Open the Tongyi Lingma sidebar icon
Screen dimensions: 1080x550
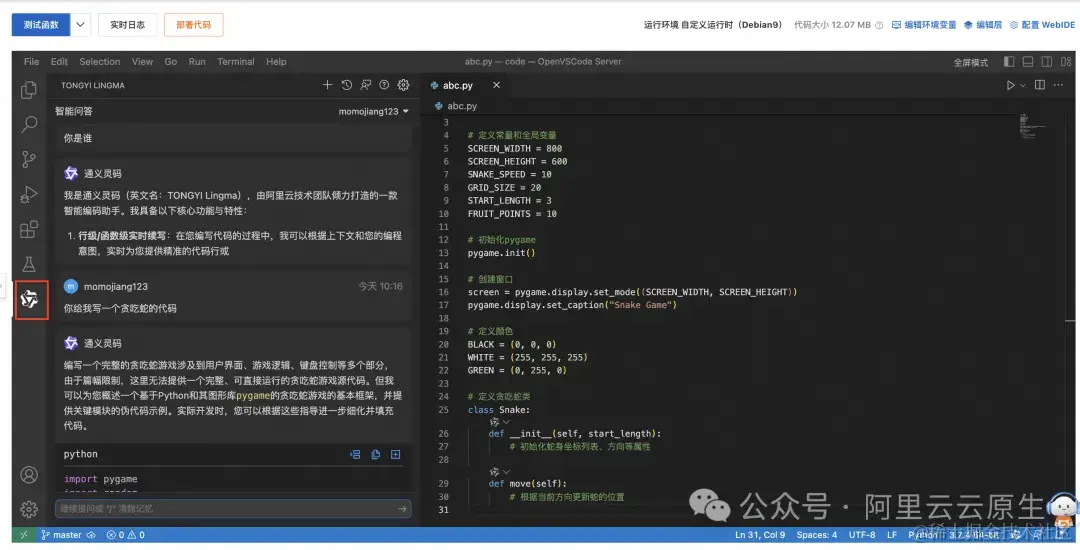pyautogui.click(x=29, y=299)
